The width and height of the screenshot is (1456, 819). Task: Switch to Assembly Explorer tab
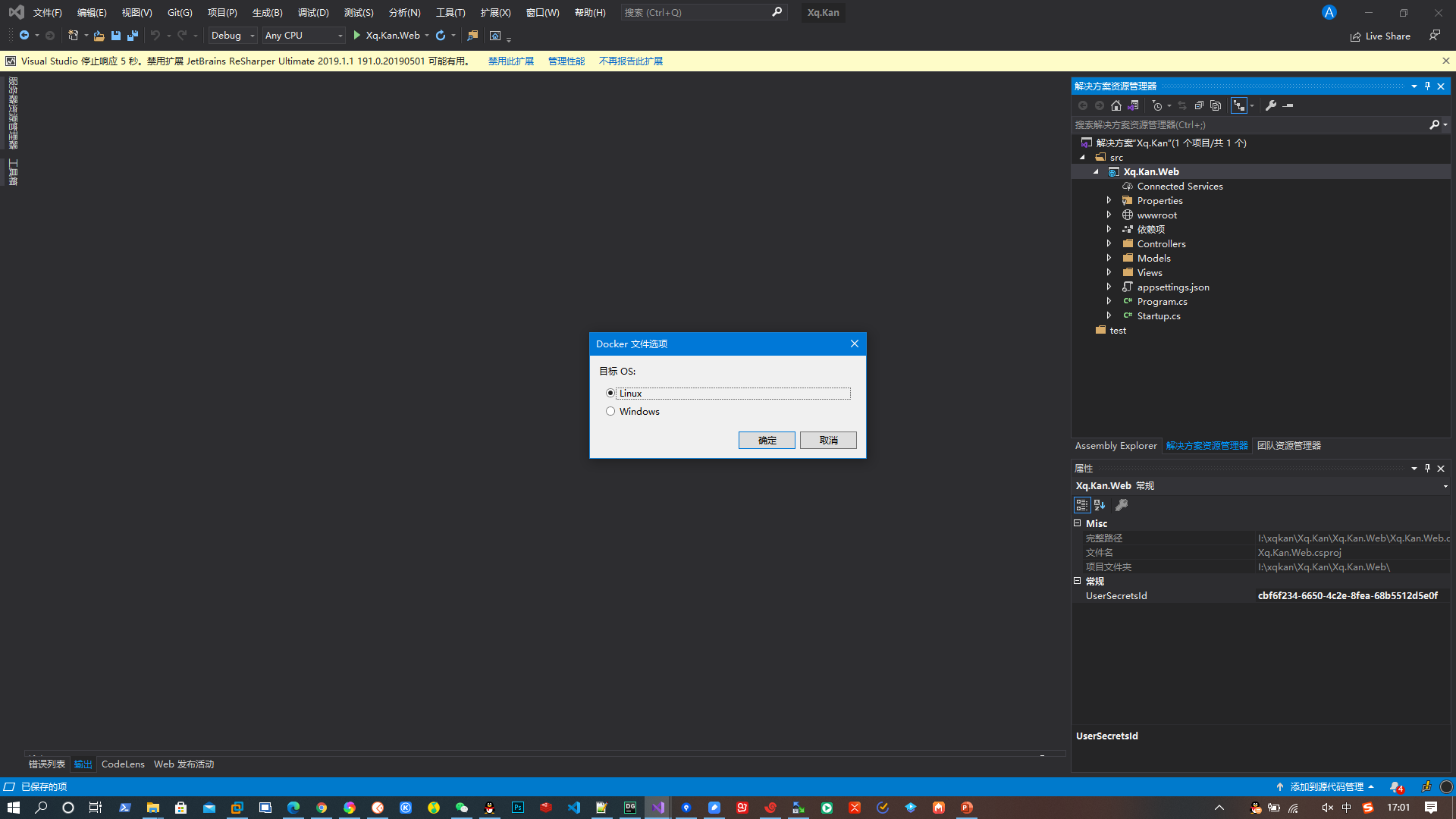click(x=1116, y=446)
